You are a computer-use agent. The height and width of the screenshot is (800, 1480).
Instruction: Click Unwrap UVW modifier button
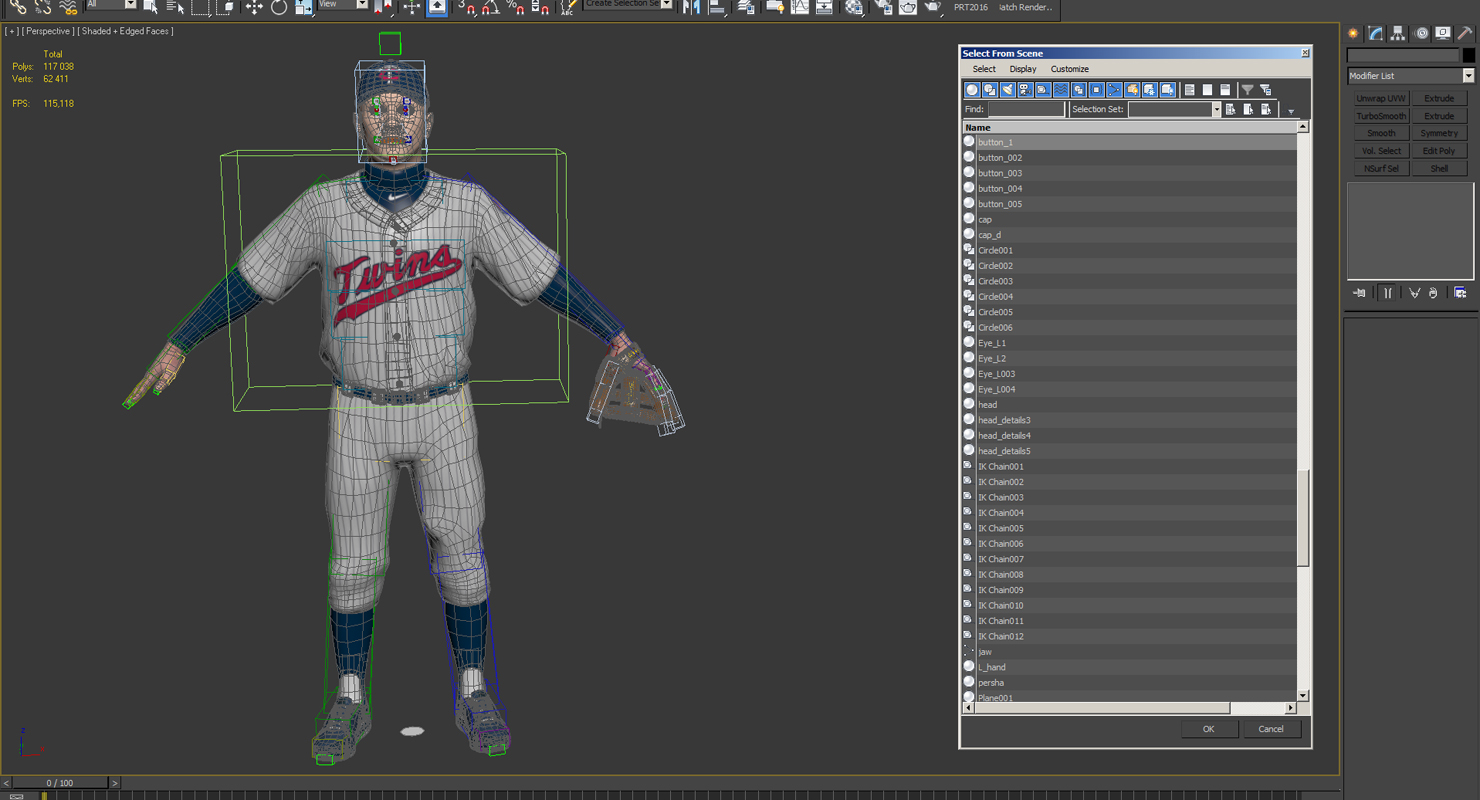coord(1381,99)
